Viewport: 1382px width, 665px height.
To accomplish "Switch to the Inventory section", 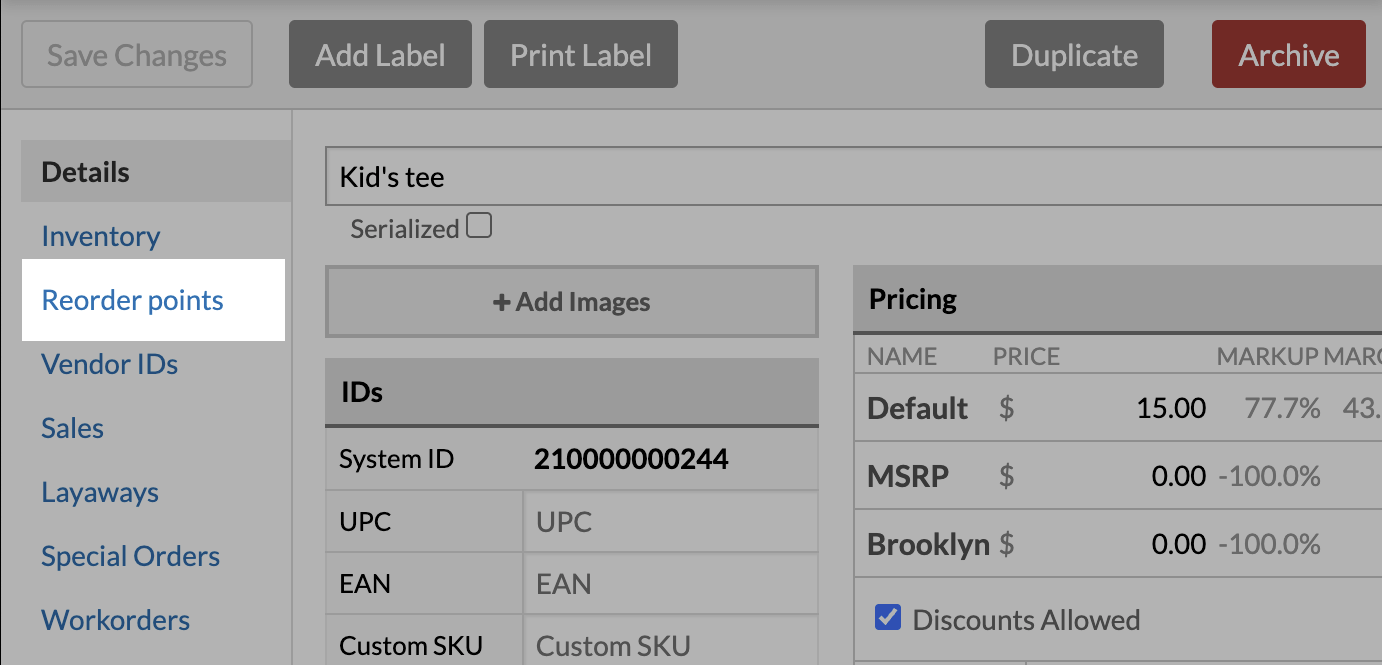I will coord(101,236).
